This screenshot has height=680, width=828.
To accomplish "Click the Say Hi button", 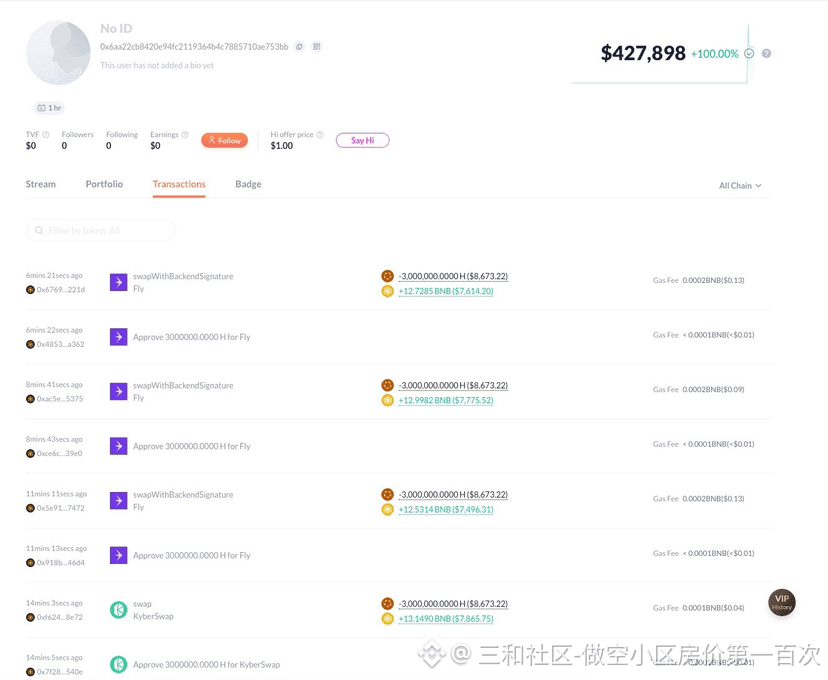I will pyautogui.click(x=363, y=140).
